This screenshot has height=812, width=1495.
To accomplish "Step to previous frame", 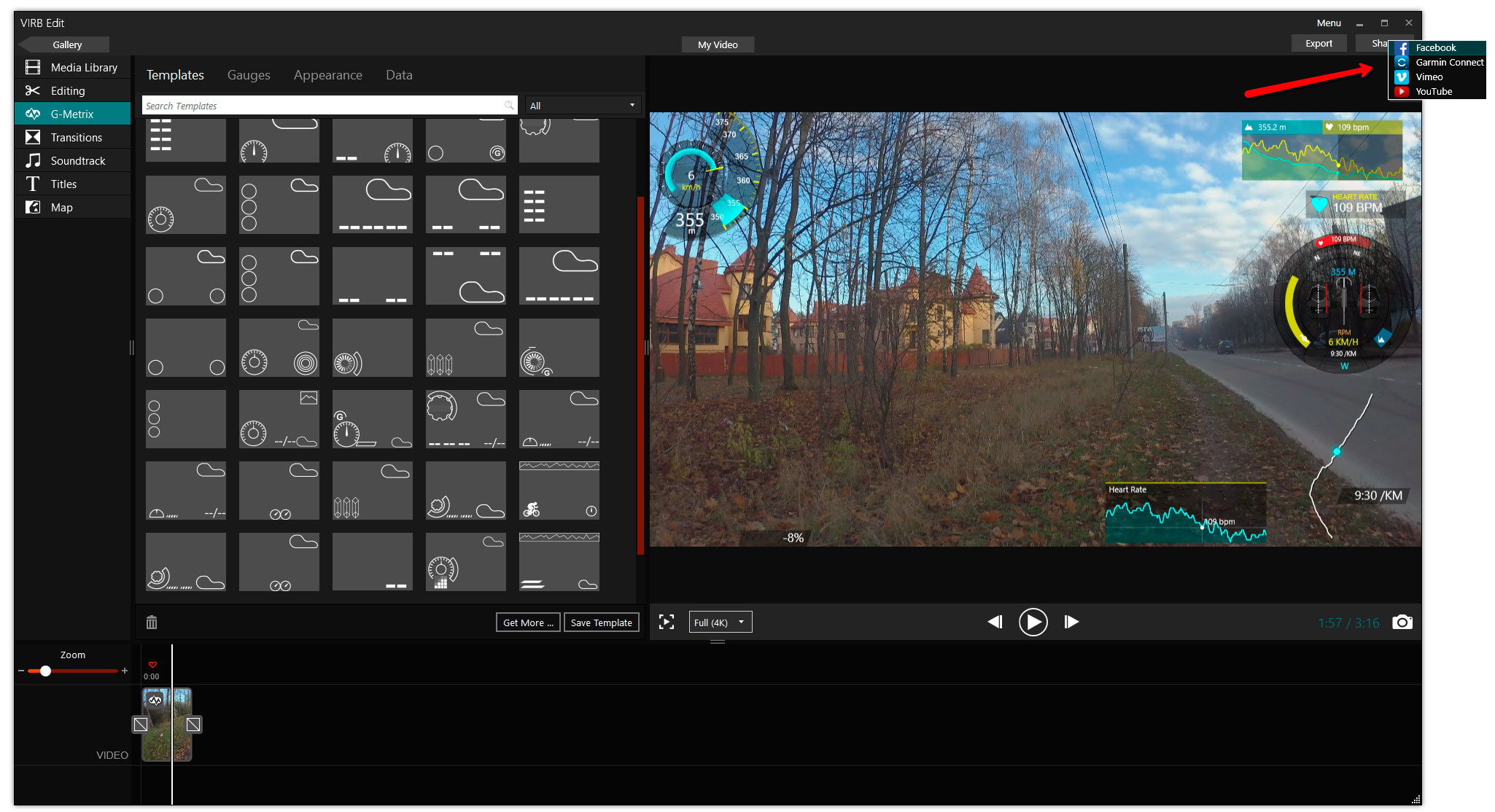I will point(995,622).
